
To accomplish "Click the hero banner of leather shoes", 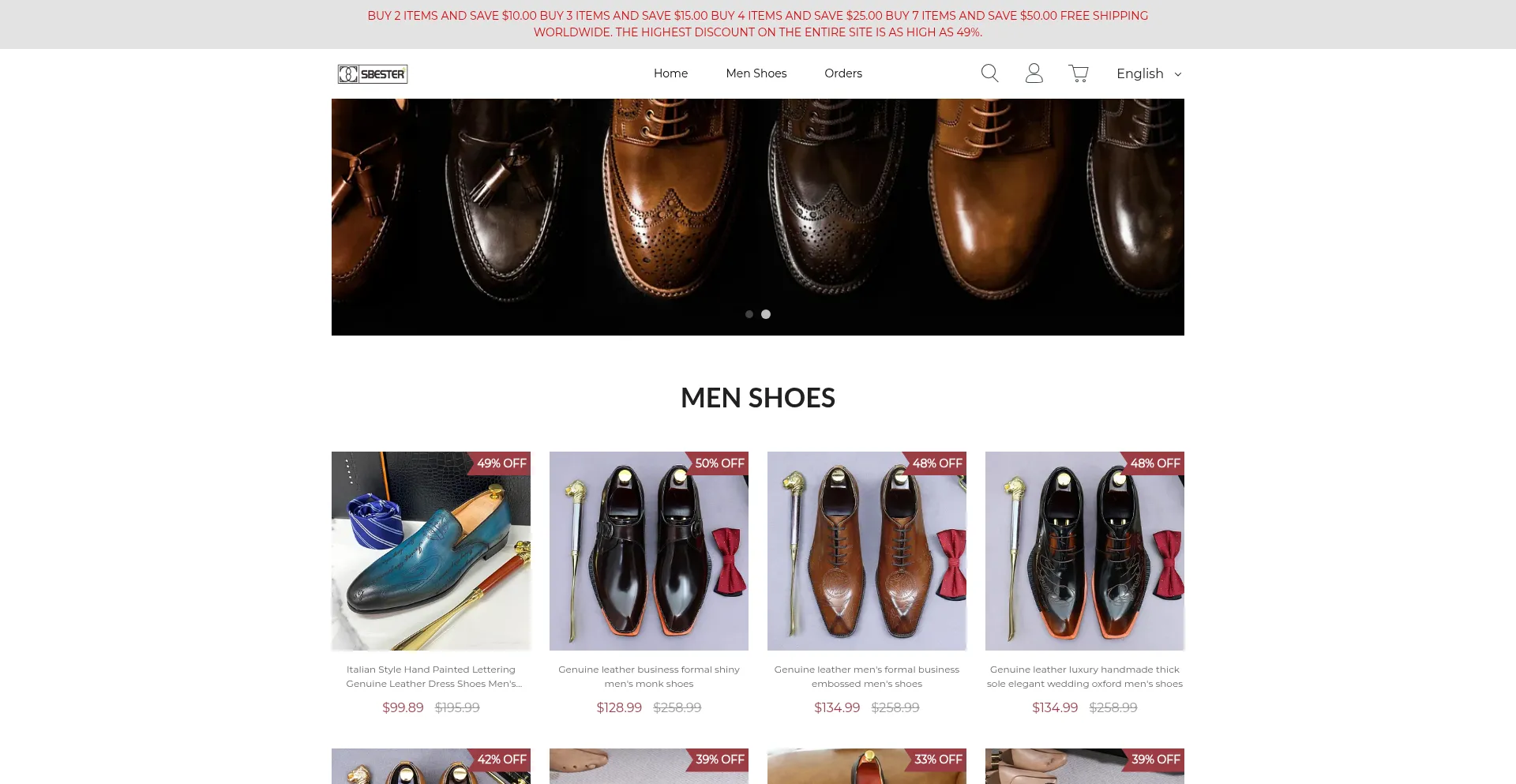I will pos(758,217).
